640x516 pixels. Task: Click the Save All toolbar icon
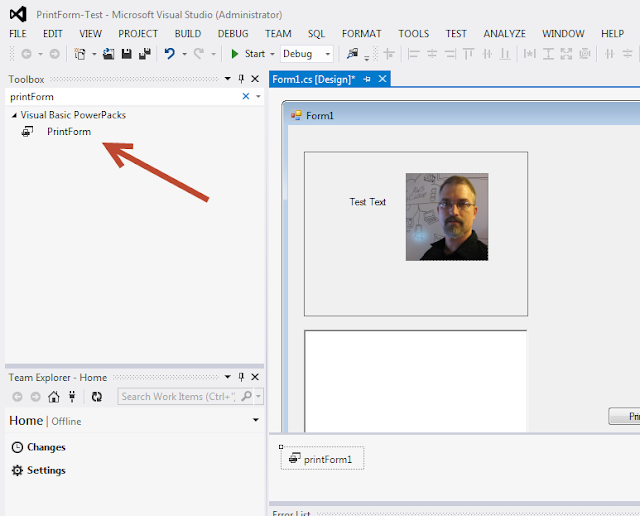tap(144, 54)
